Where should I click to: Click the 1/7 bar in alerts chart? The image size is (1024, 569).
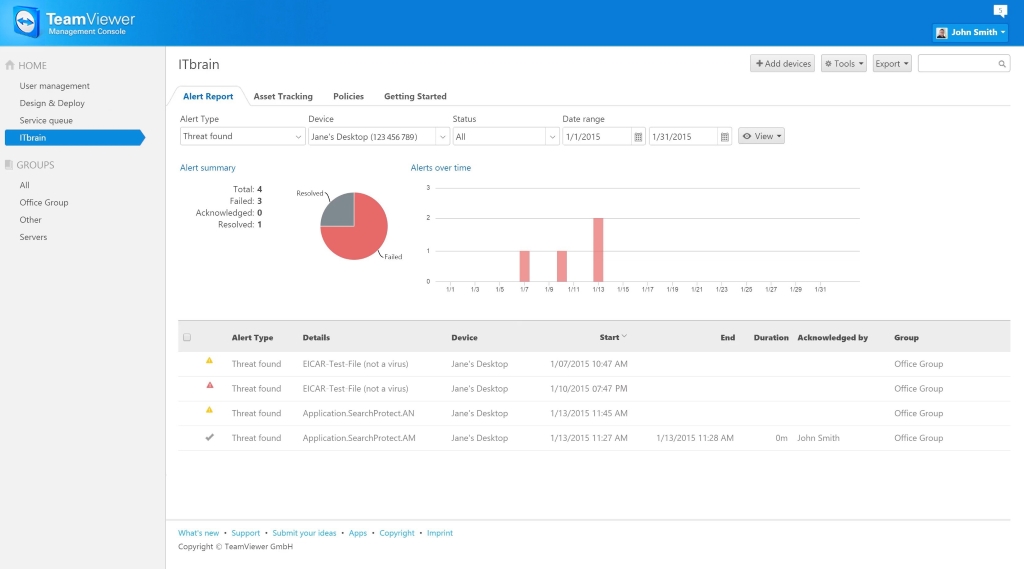tap(524, 266)
